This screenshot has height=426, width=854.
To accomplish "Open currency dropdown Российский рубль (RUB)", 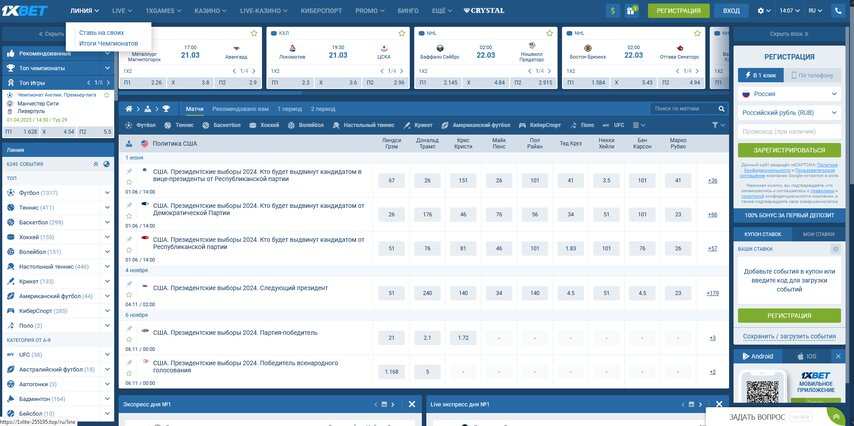I will tap(789, 113).
